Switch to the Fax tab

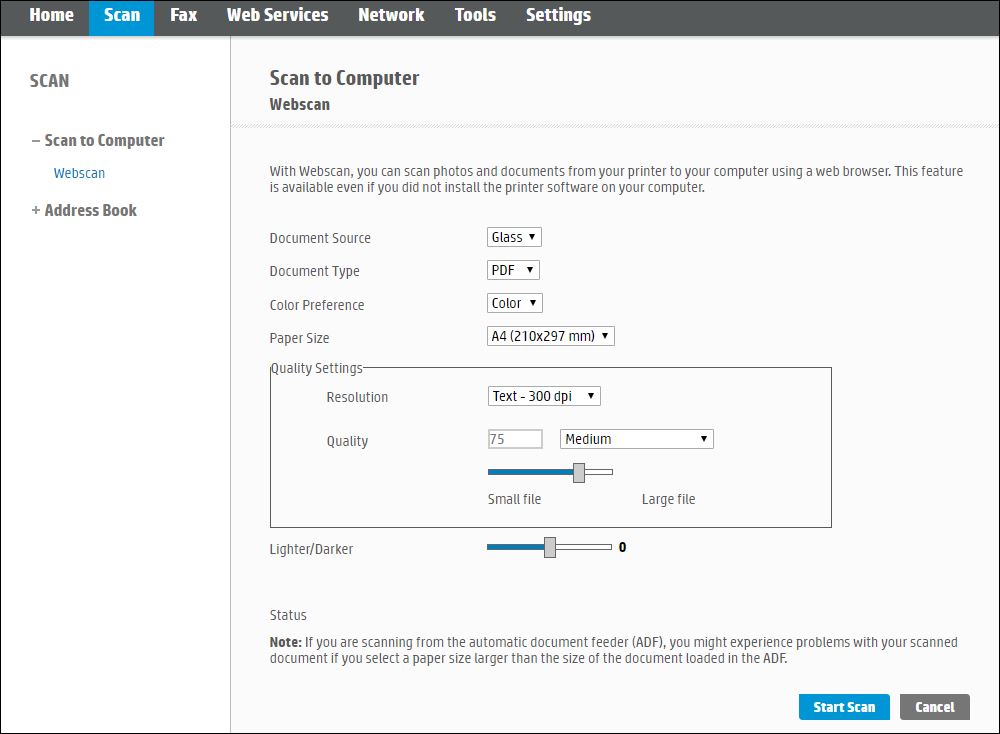(183, 15)
